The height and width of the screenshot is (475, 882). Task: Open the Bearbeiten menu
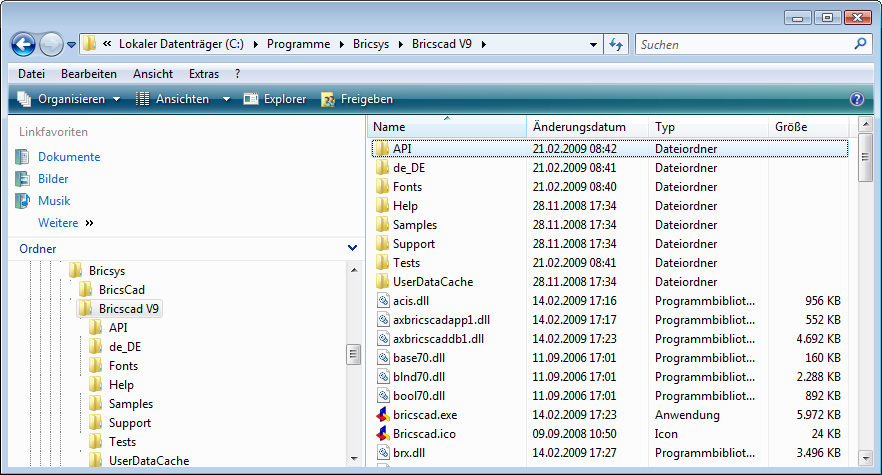click(x=89, y=74)
